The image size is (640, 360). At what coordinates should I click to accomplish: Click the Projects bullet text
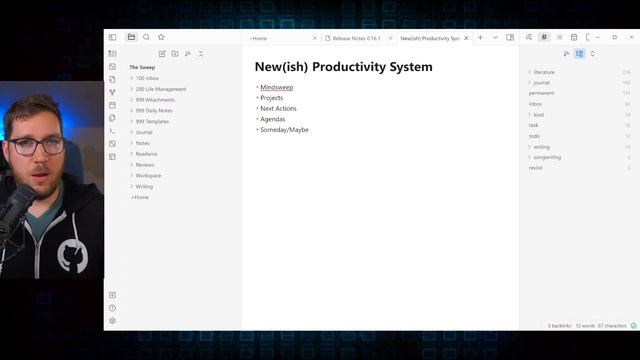click(x=271, y=98)
